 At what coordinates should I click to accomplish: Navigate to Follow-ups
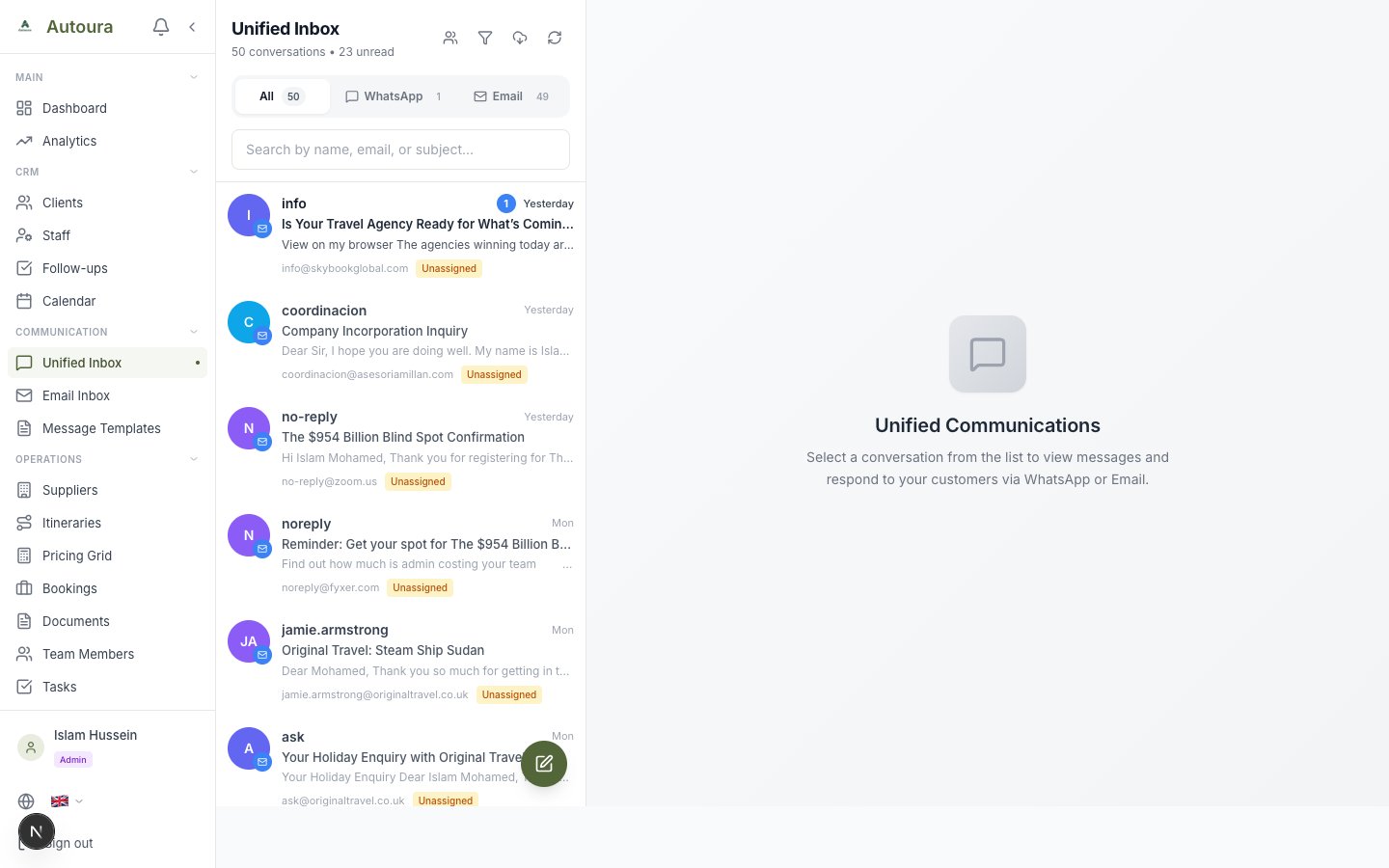pos(107,268)
